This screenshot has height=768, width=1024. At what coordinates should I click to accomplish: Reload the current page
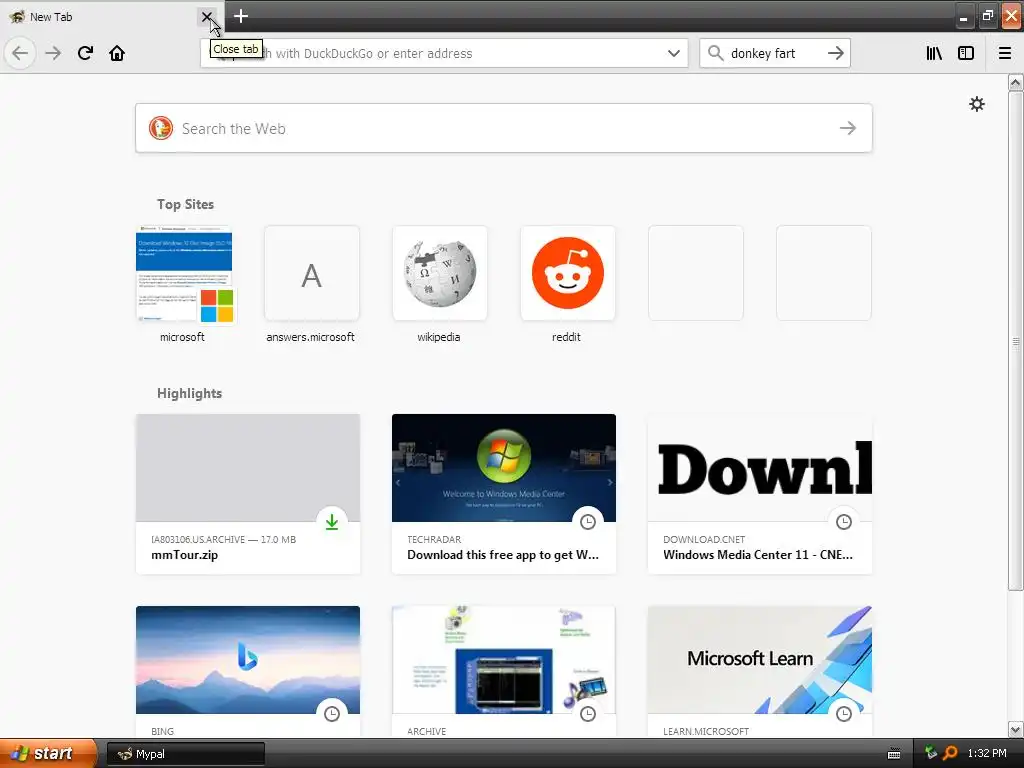click(85, 53)
